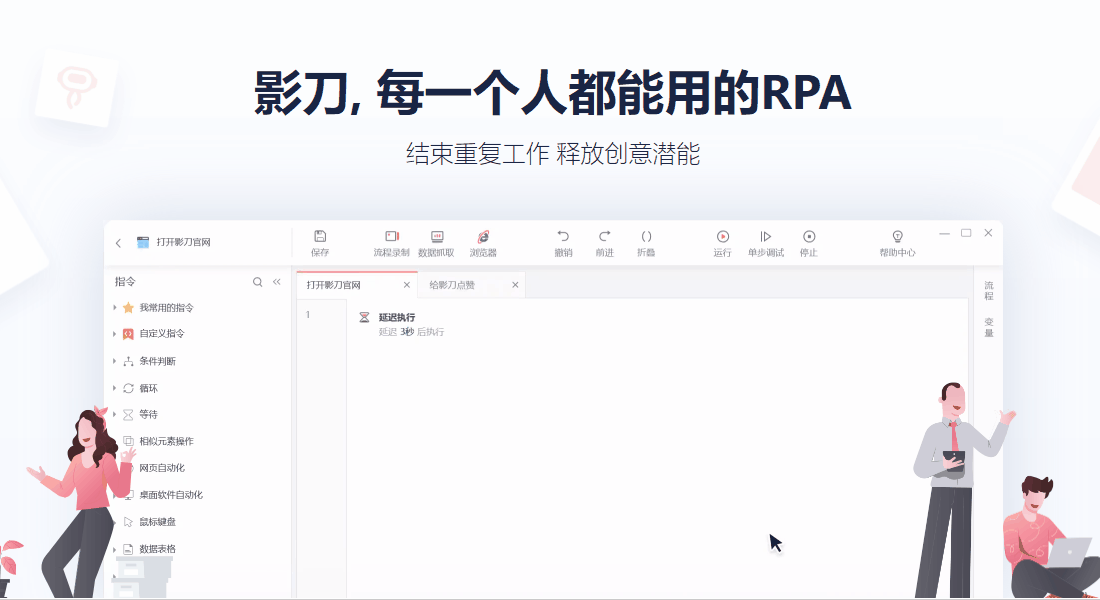The image size is (1100, 600).
Task: Expand the 我常用的指令 tree arrow
Action: [x=114, y=307]
